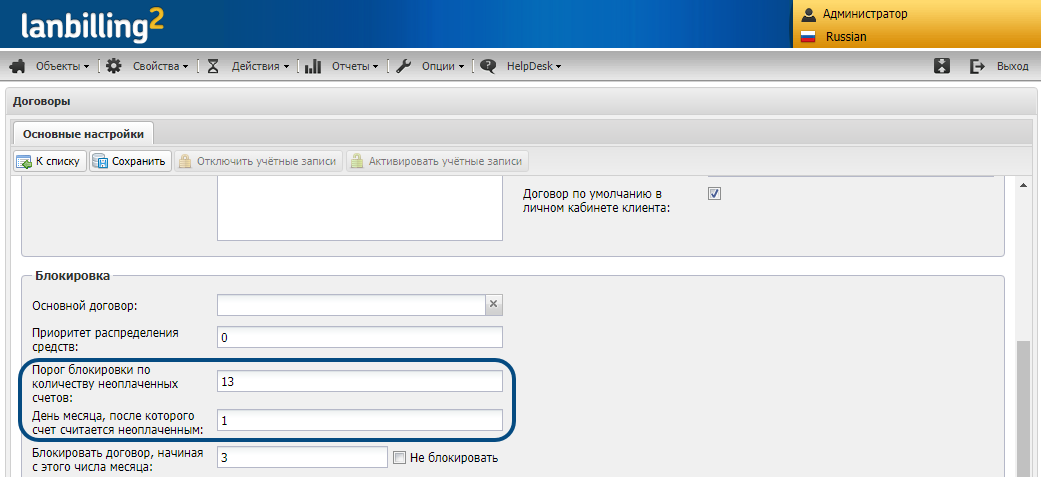Screen dimensions: 1041x477
Task: Click the logout arrow icon
Action: point(977,66)
